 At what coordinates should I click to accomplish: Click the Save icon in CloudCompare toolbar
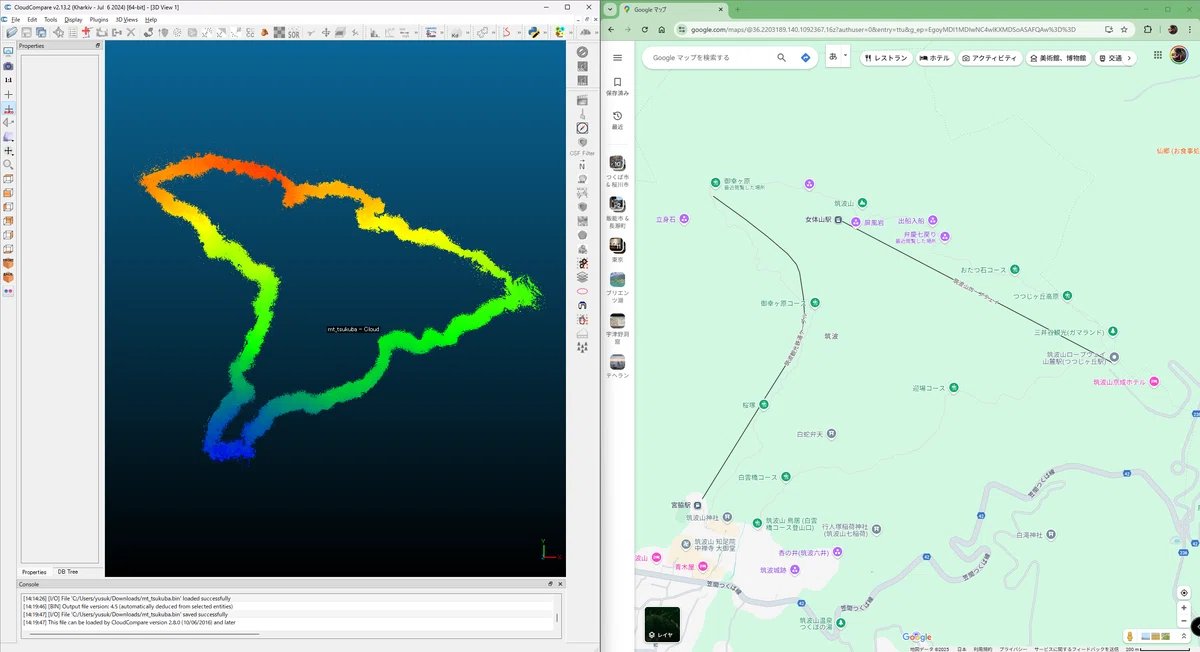point(26,32)
